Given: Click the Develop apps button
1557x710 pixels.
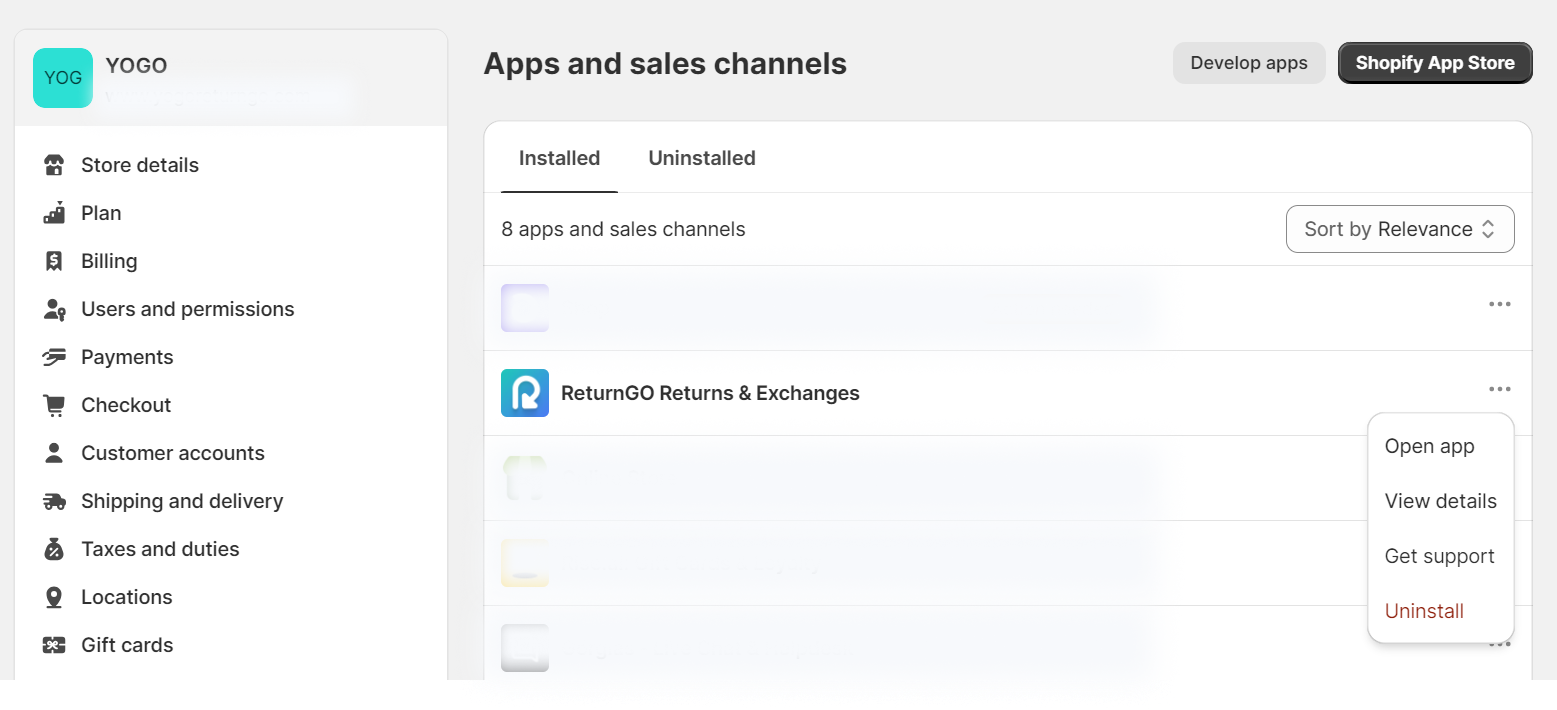Looking at the screenshot, I should click(x=1249, y=63).
